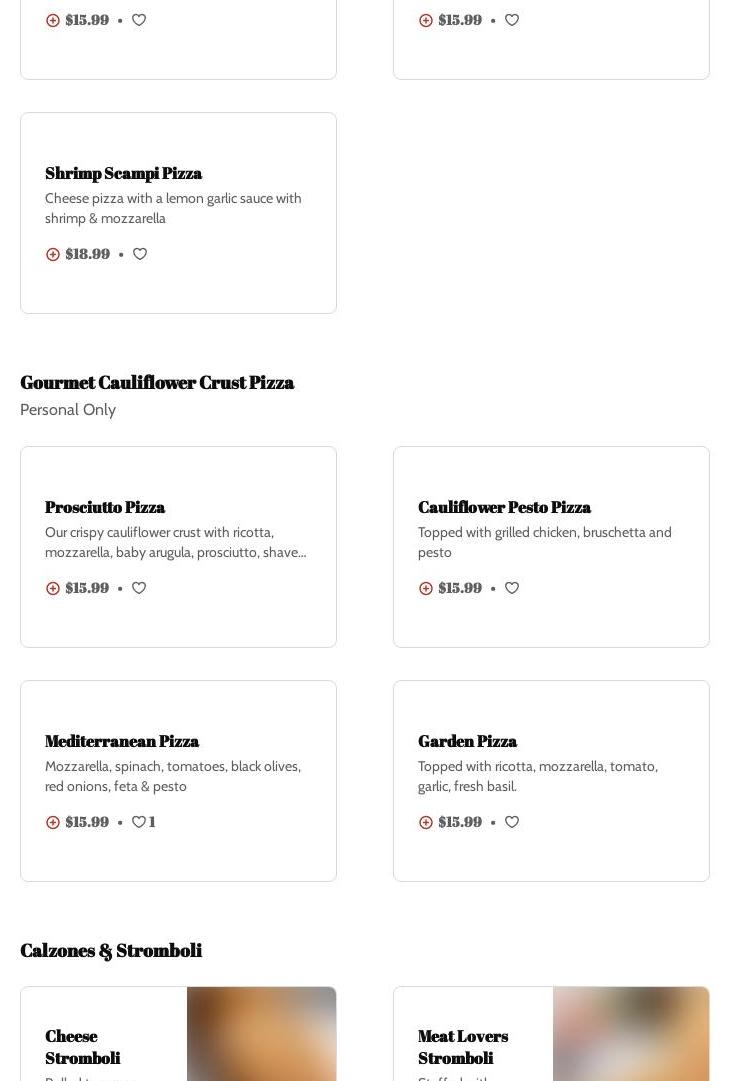Favorite the Shrimp Scampi Pizza
This screenshot has height=1081, width=750.
(140, 254)
